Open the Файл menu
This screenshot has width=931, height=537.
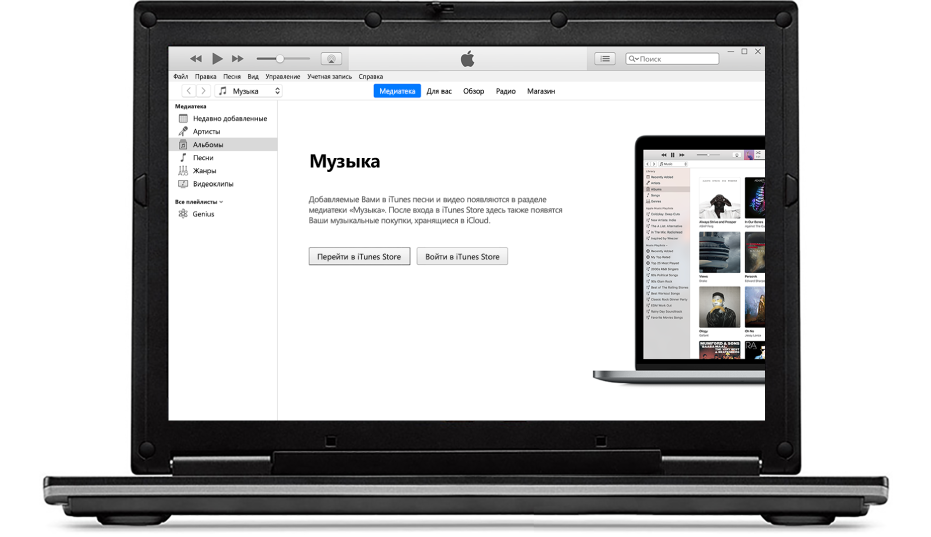pos(180,77)
